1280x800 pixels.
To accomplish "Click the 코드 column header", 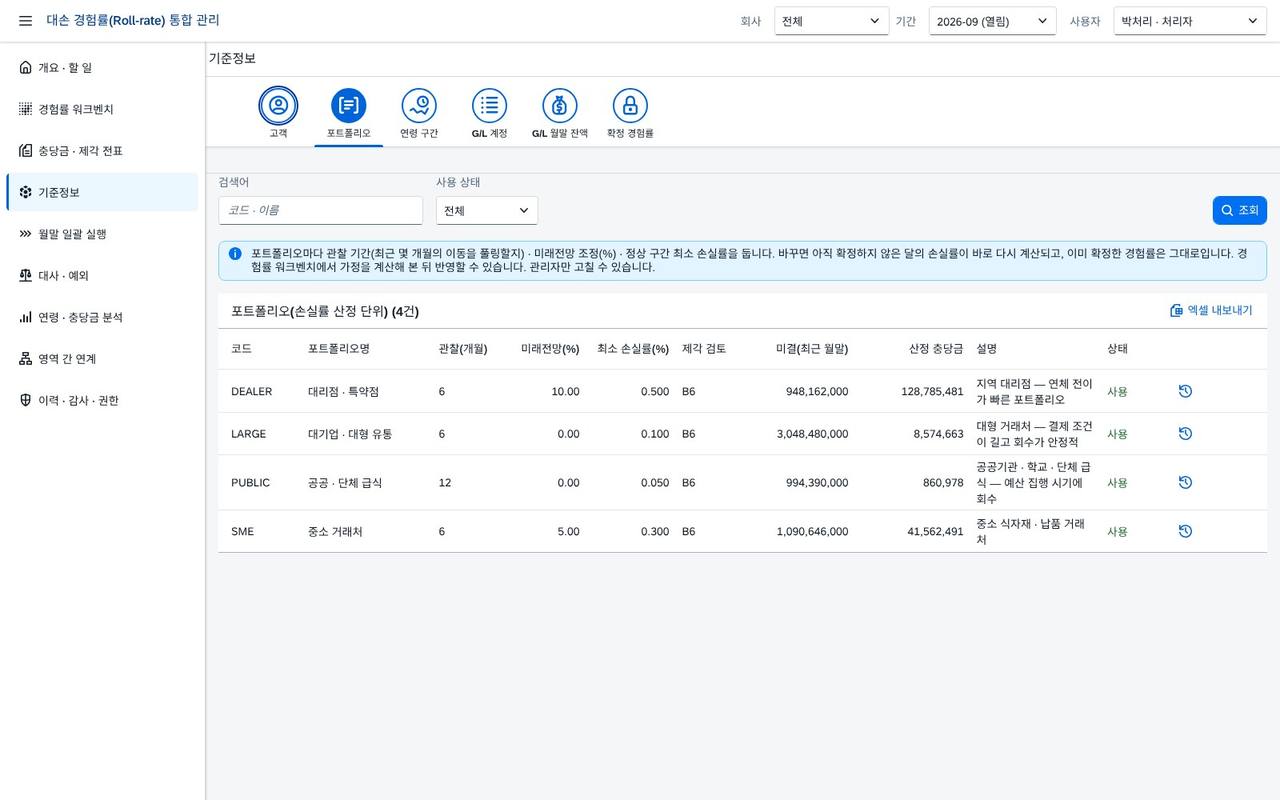I will 241,349.
